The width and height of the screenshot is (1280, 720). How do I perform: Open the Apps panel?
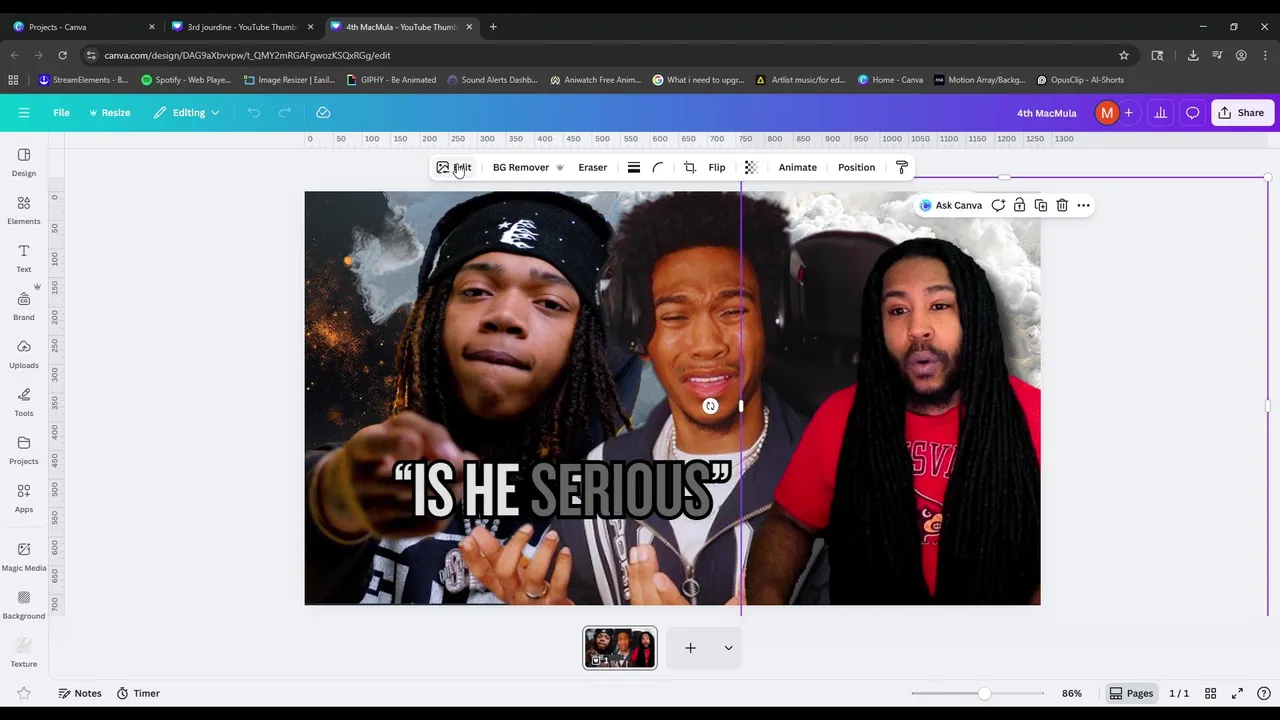[24, 498]
